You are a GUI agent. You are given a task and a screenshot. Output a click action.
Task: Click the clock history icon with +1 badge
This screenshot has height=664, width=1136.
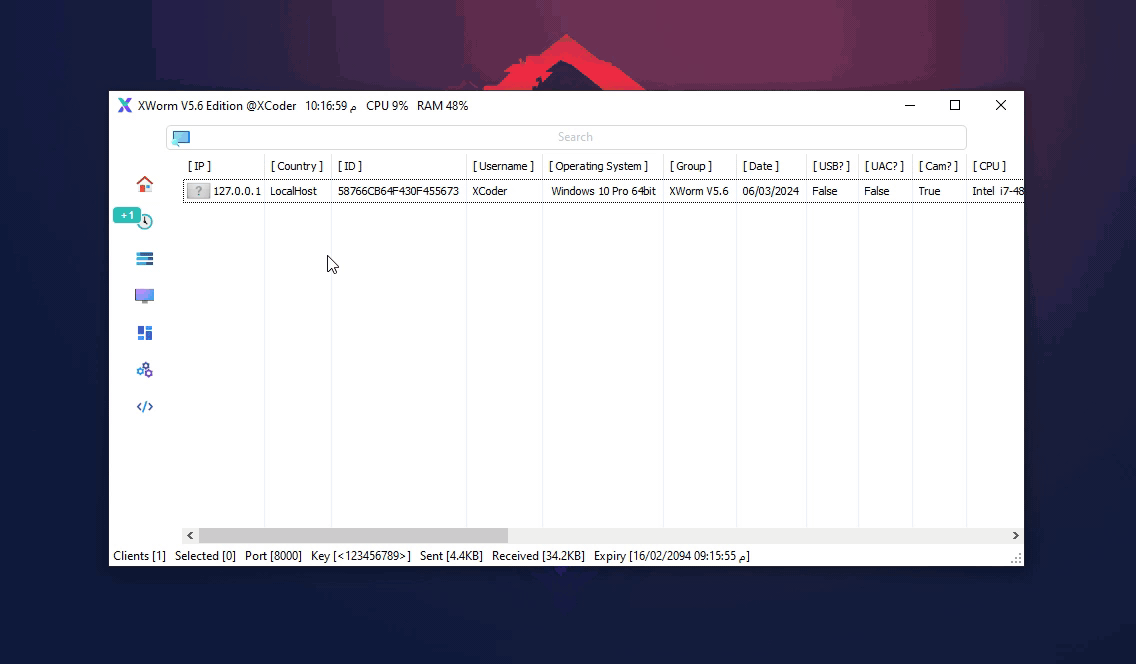pos(144,221)
